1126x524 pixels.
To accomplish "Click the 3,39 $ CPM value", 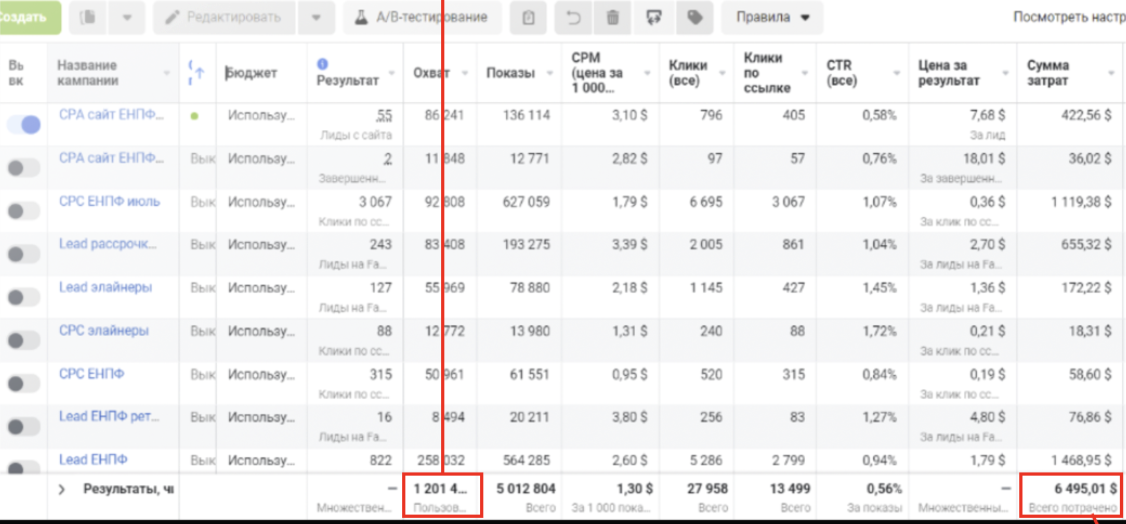I will (x=628, y=245).
